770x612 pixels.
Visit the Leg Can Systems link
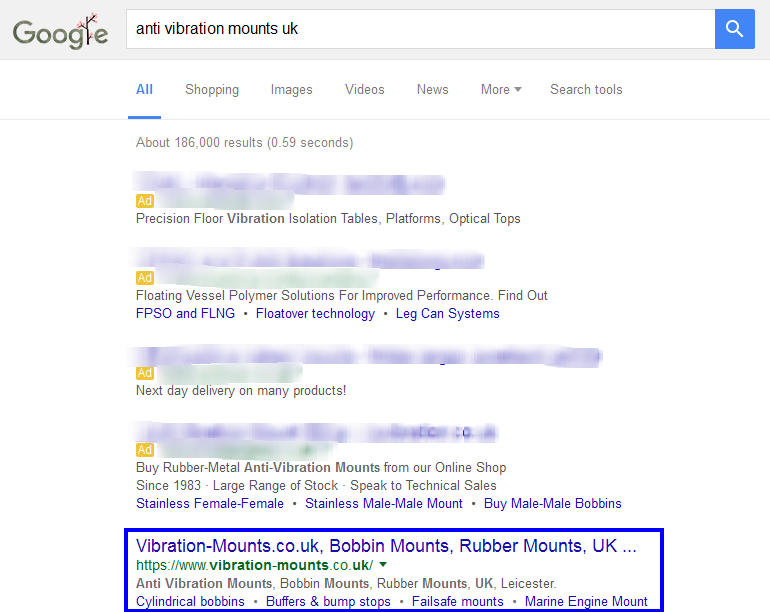pyautogui.click(x=447, y=313)
